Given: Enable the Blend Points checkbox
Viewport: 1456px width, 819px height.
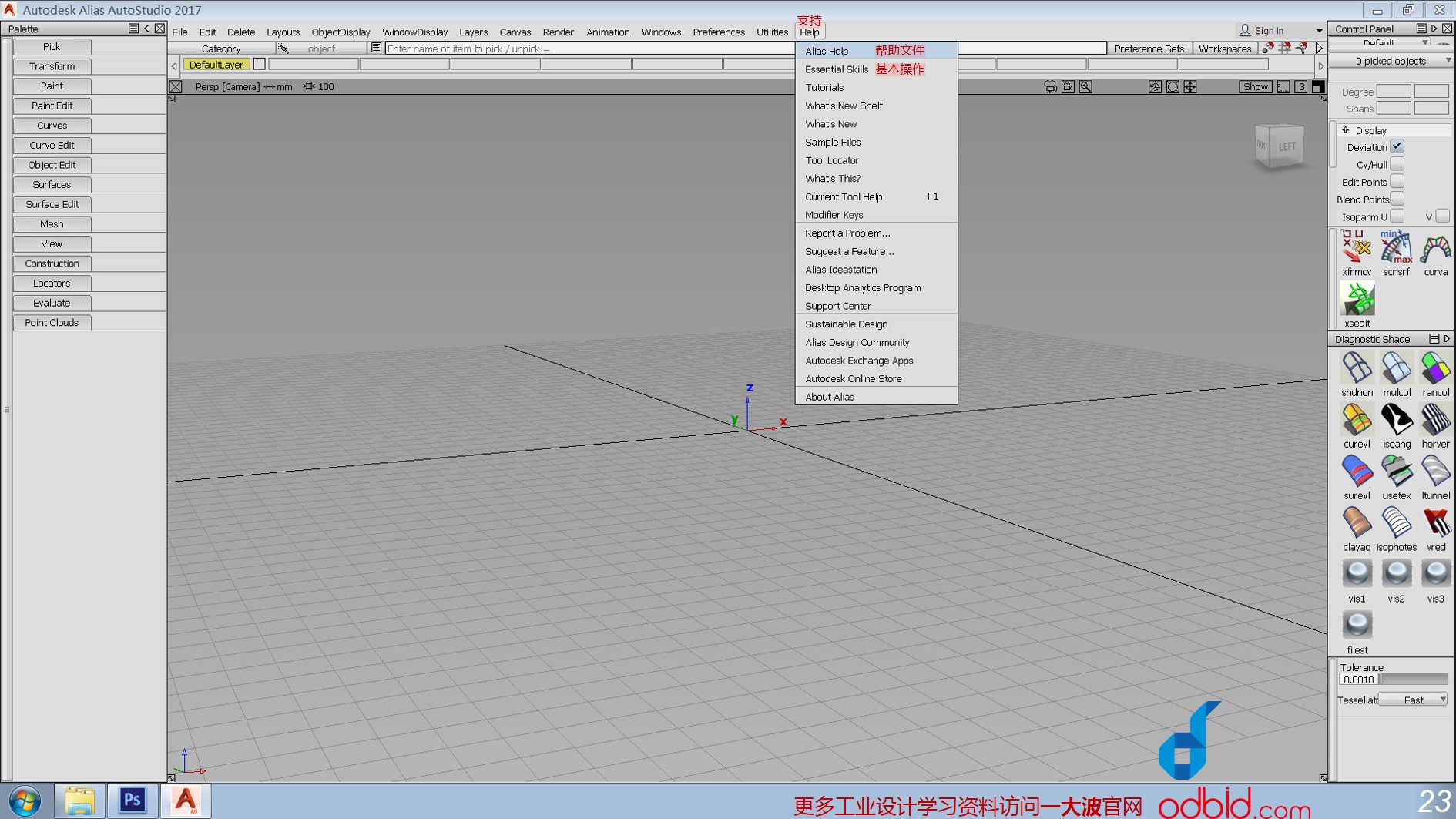Looking at the screenshot, I should pos(1397,199).
